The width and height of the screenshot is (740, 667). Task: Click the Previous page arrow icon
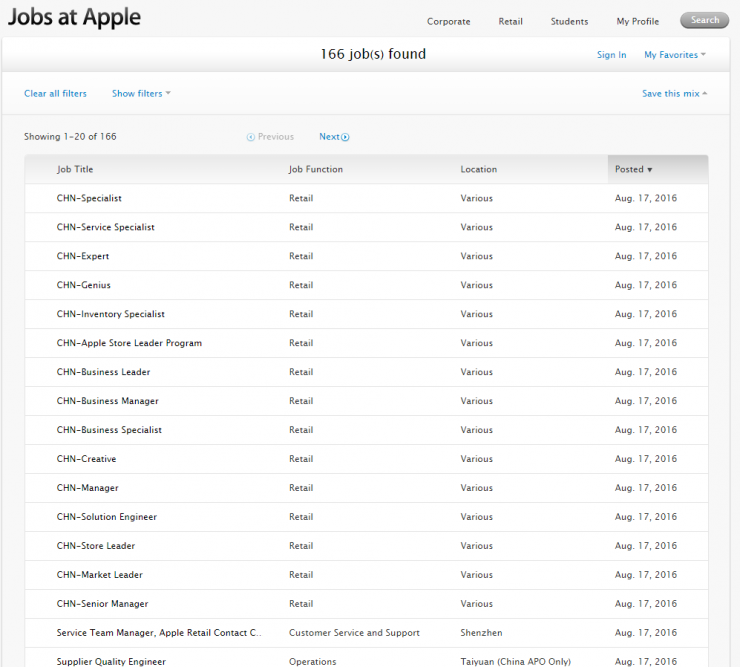pyautogui.click(x=251, y=137)
